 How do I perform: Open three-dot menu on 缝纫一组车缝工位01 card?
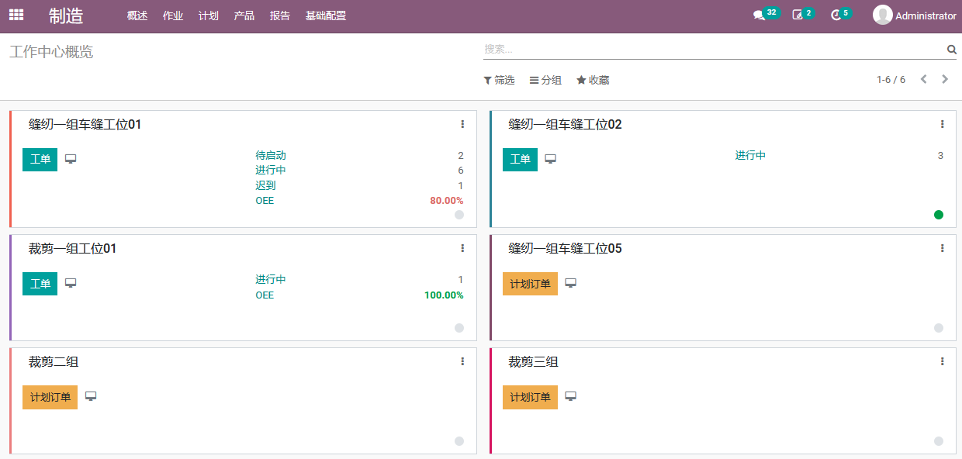[x=462, y=124]
